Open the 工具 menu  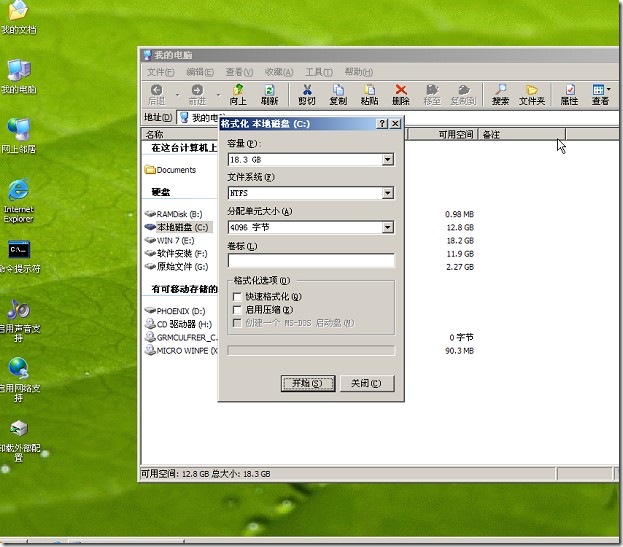(x=319, y=72)
